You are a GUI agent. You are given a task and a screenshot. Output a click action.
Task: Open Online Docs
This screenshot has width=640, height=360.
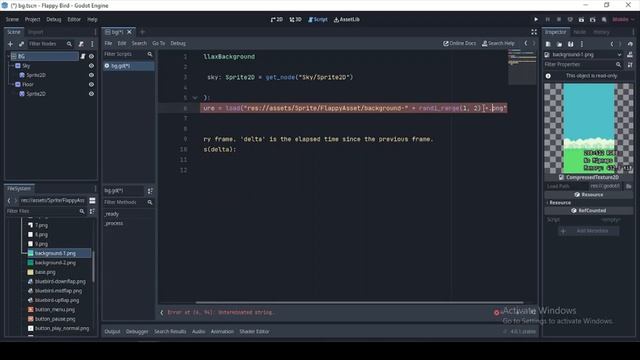point(460,43)
